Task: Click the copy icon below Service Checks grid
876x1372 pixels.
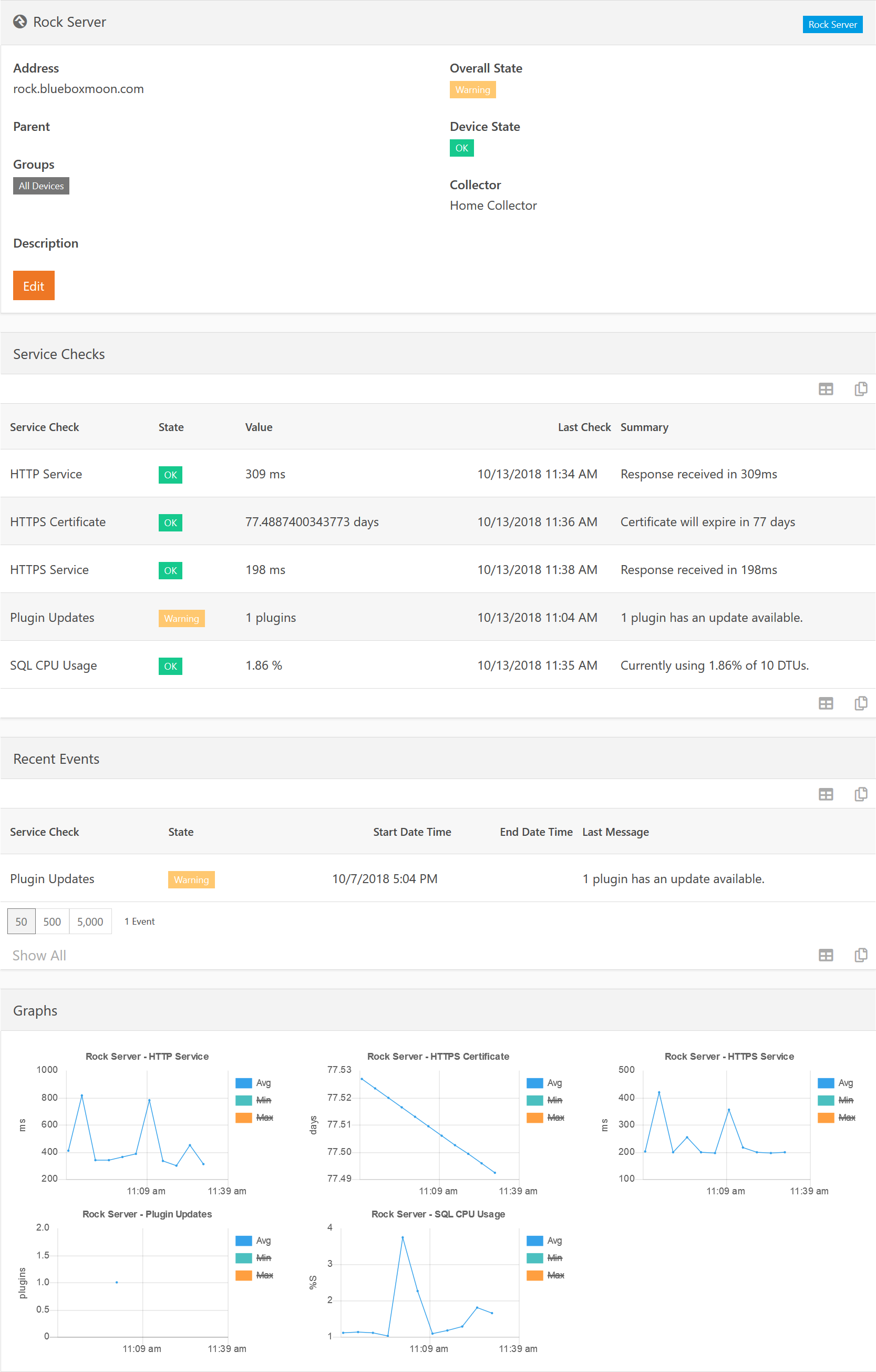Action: point(861,703)
